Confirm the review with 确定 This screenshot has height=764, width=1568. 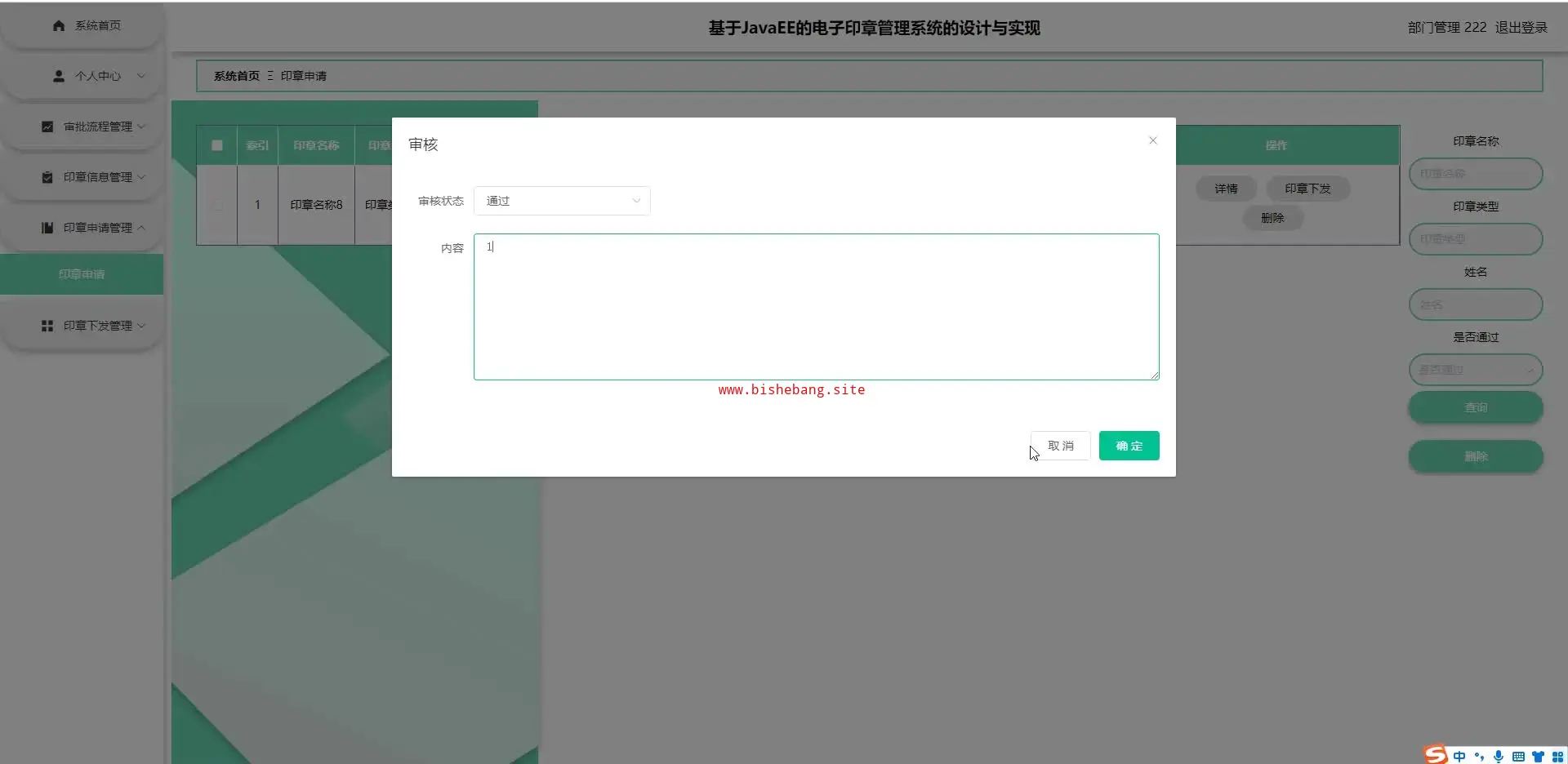[x=1129, y=446]
